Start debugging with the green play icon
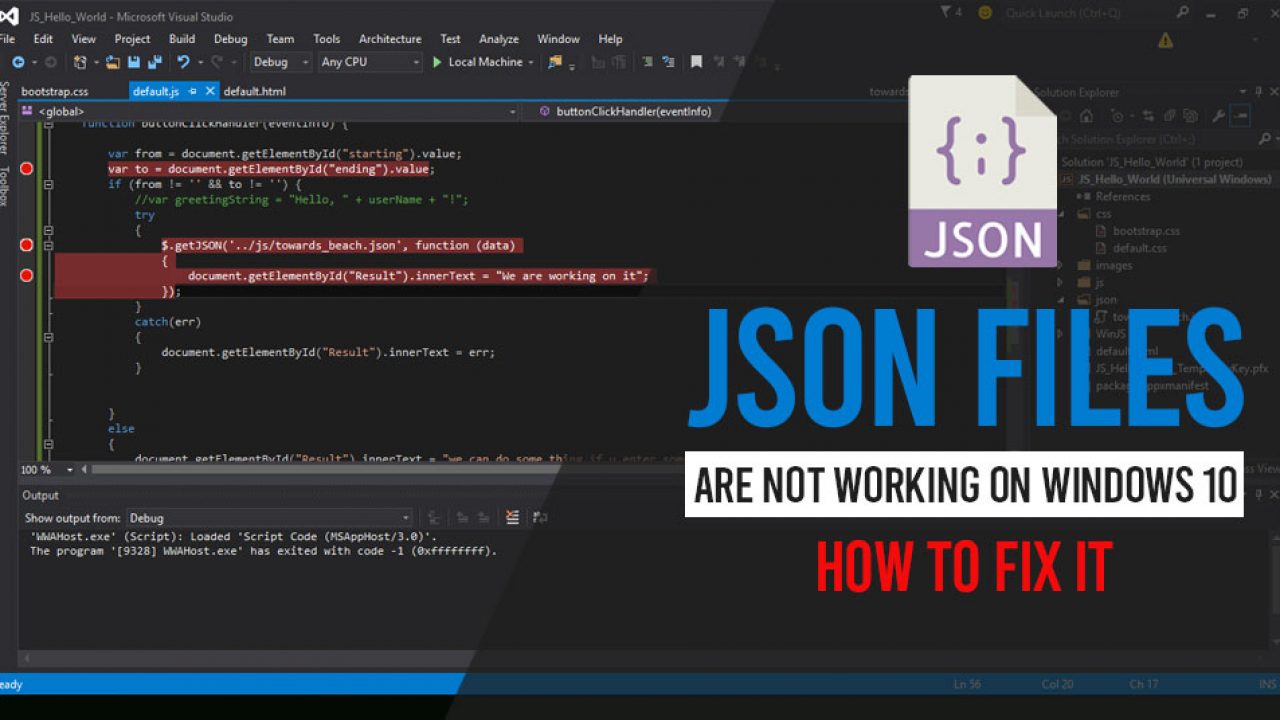 pos(437,62)
